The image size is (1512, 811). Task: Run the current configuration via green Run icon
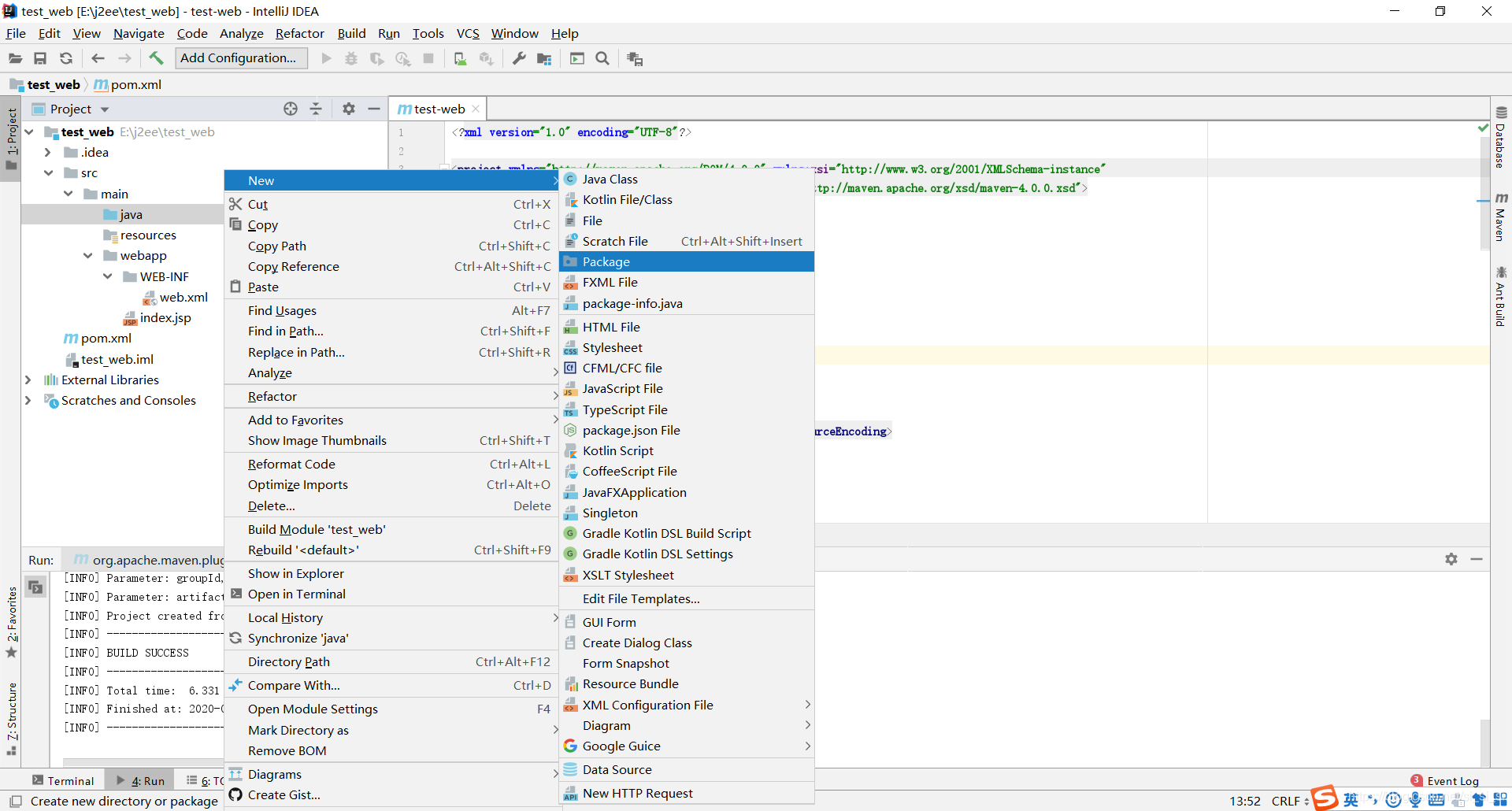325,57
